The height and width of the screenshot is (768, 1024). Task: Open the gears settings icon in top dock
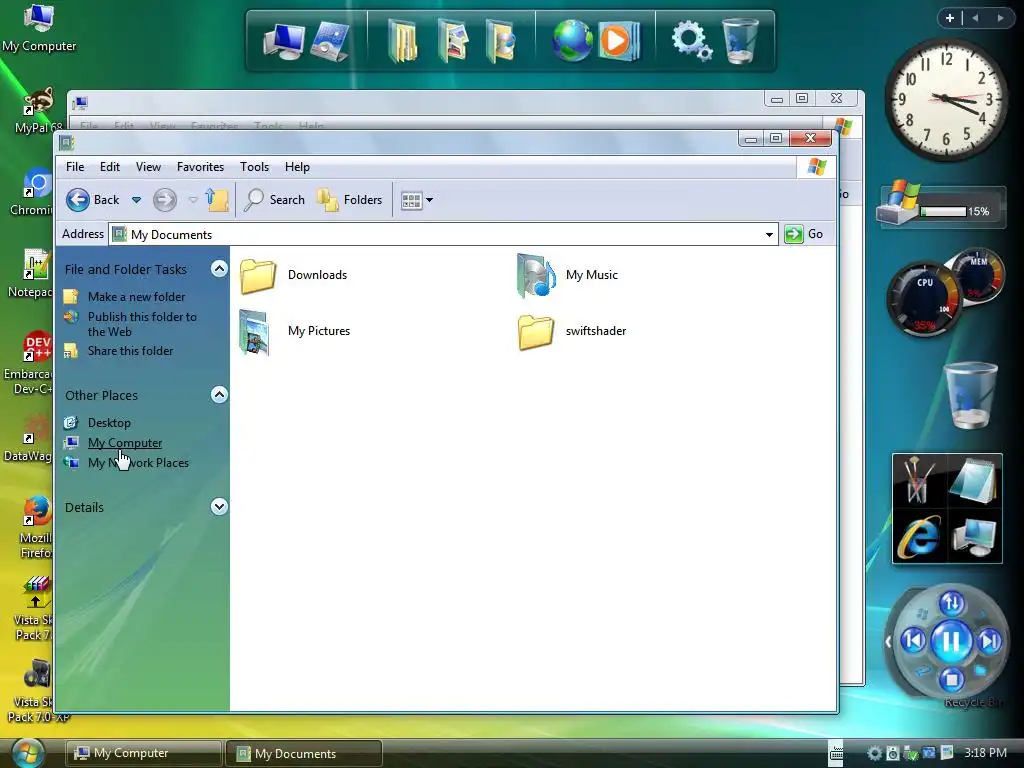692,40
